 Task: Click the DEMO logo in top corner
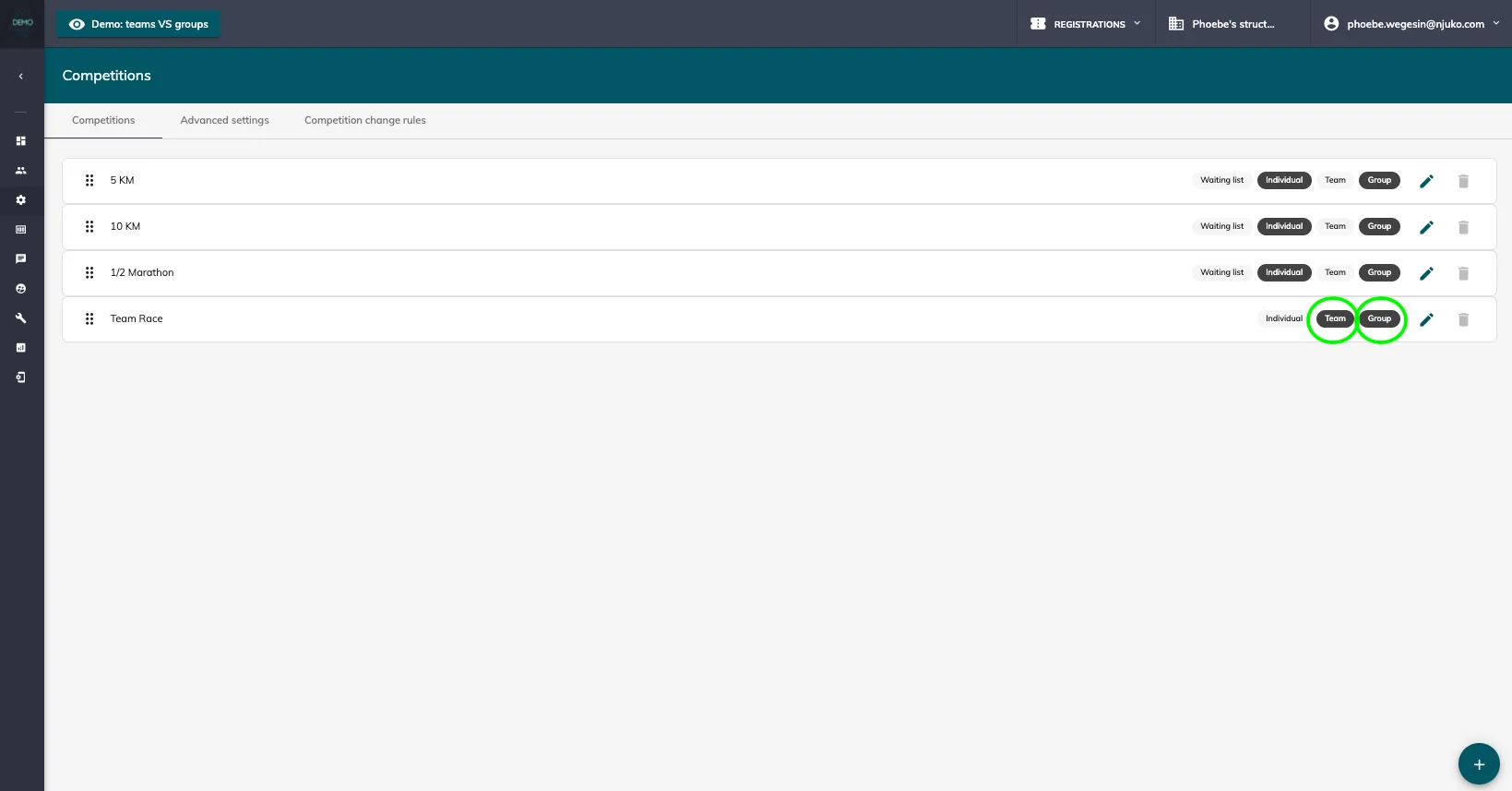[22, 23]
